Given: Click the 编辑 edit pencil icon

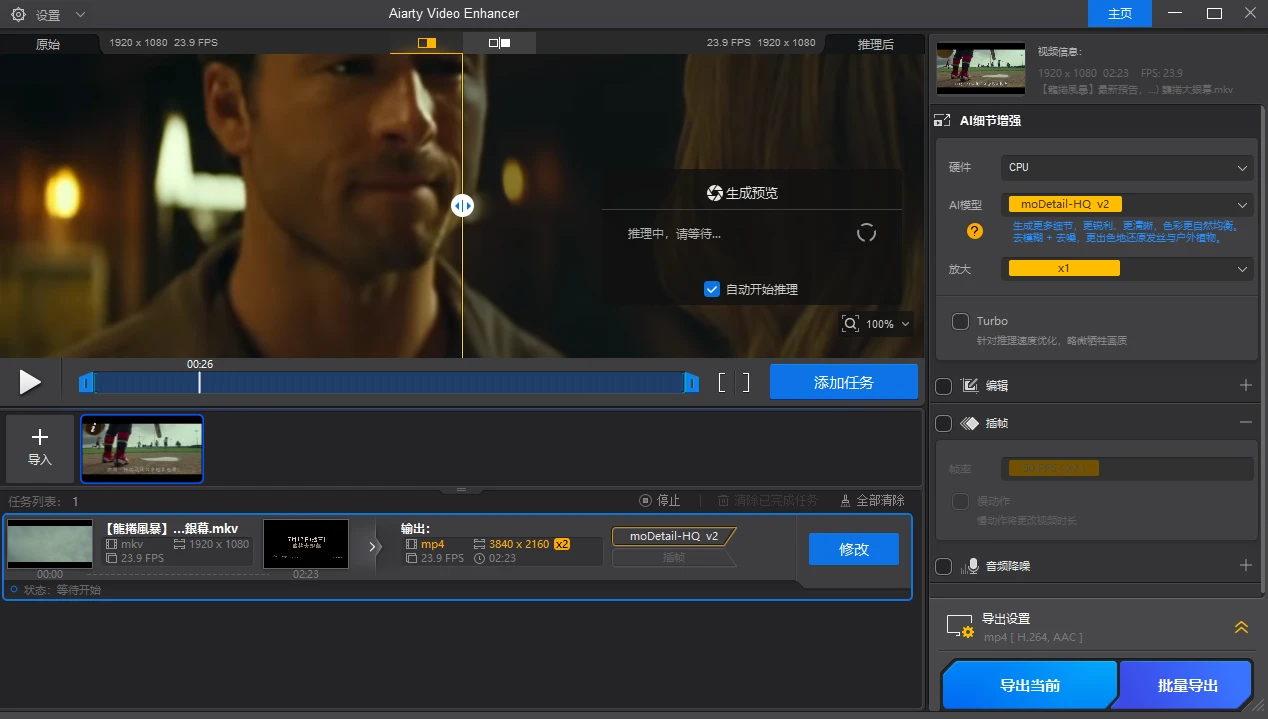Looking at the screenshot, I should point(969,385).
